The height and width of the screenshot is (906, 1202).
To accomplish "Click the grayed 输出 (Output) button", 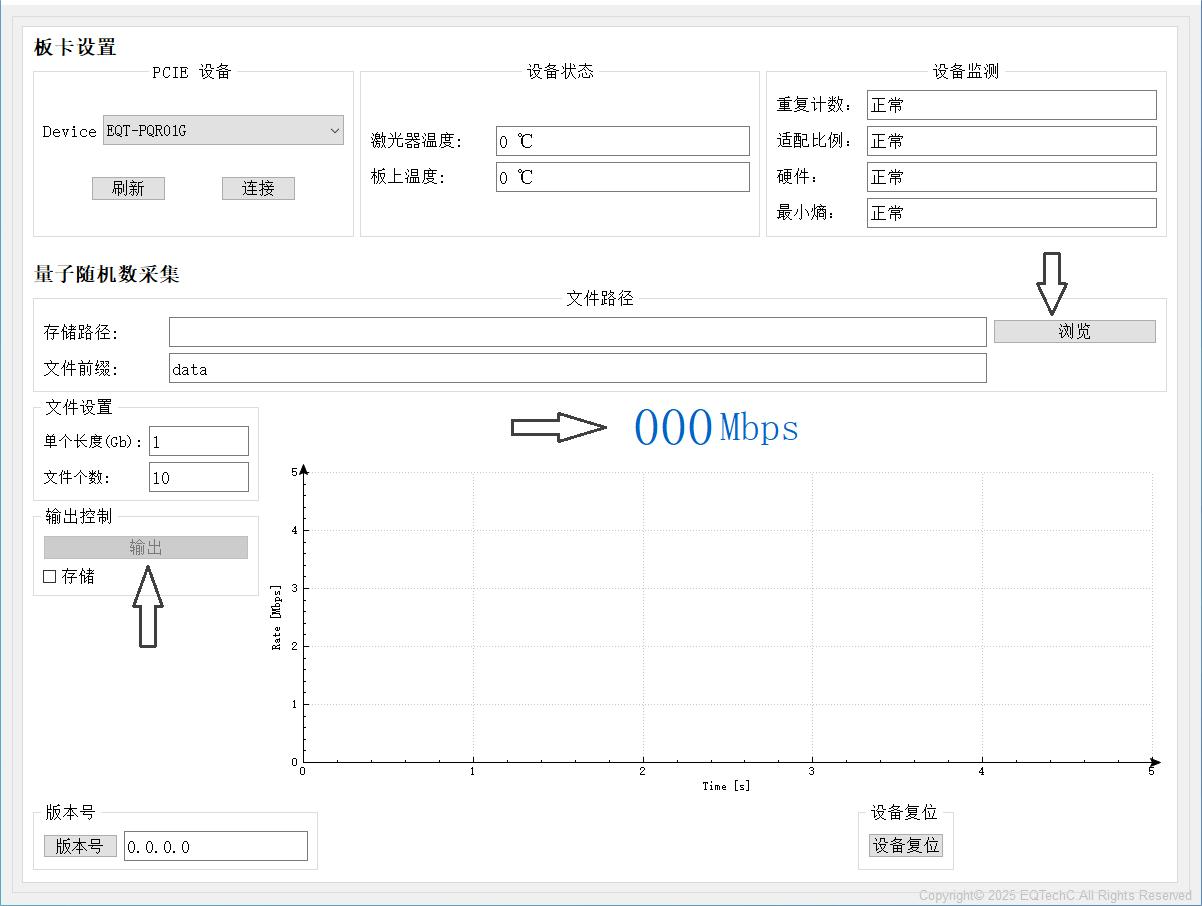I will [x=145, y=547].
